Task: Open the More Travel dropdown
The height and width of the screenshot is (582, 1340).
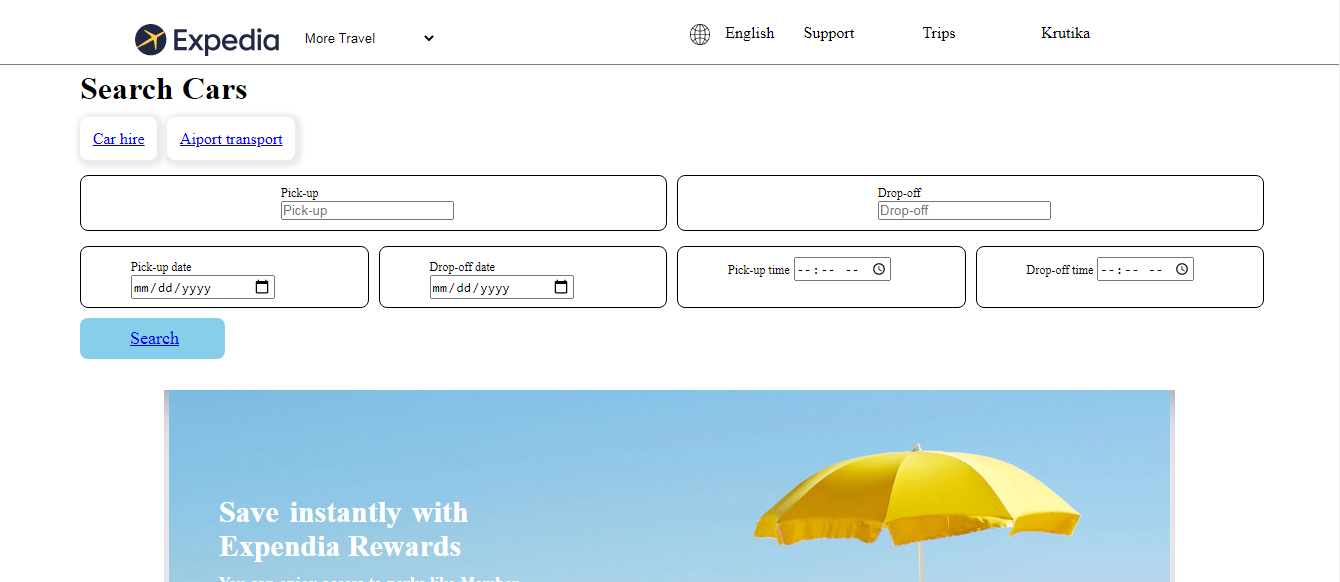Action: [x=368, y=38]
